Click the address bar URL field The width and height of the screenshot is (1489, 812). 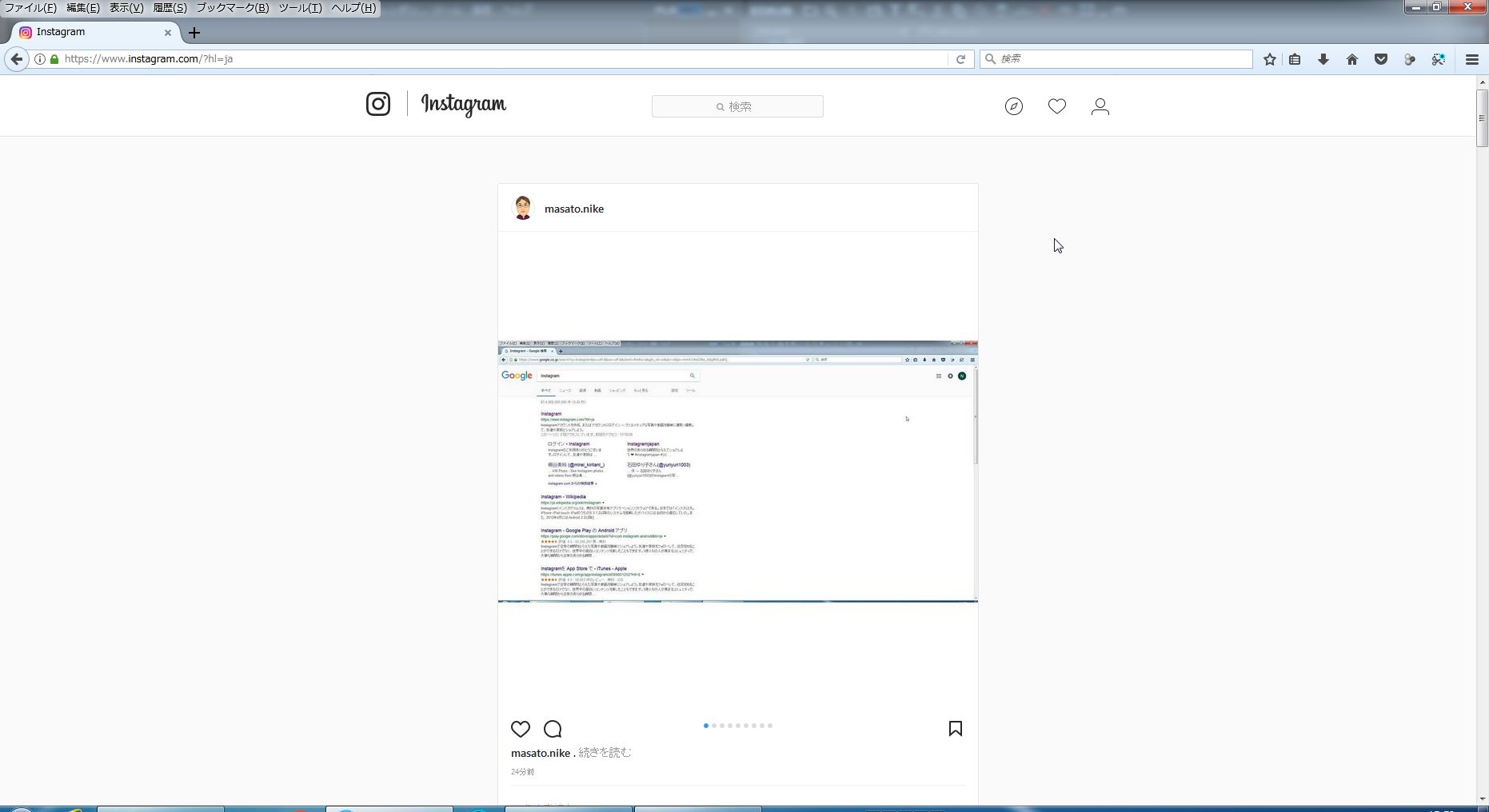coord(504,59)
